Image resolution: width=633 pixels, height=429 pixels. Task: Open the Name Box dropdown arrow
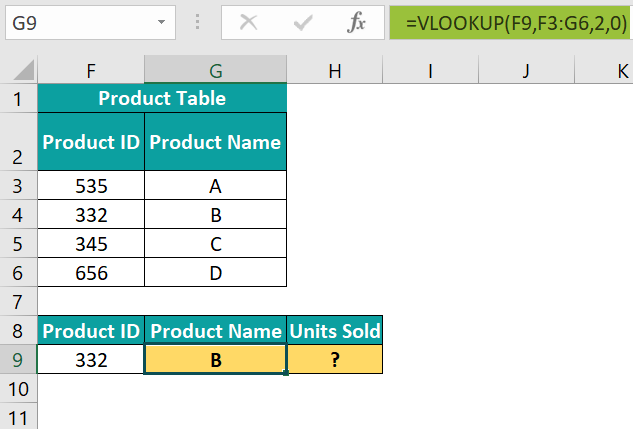tap(161, 22)
